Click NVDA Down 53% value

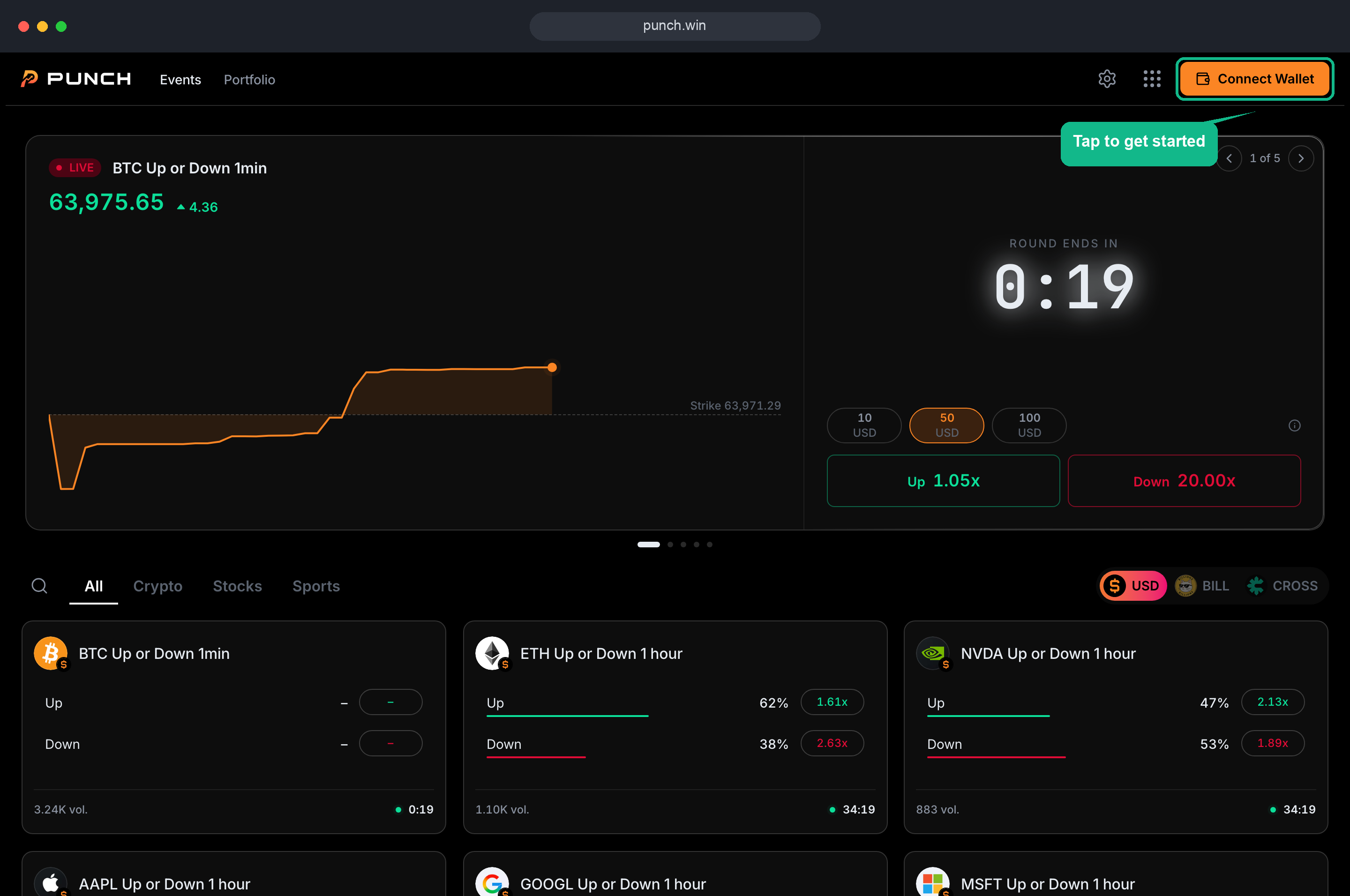pyautogui.click(x=1214, y=744)
